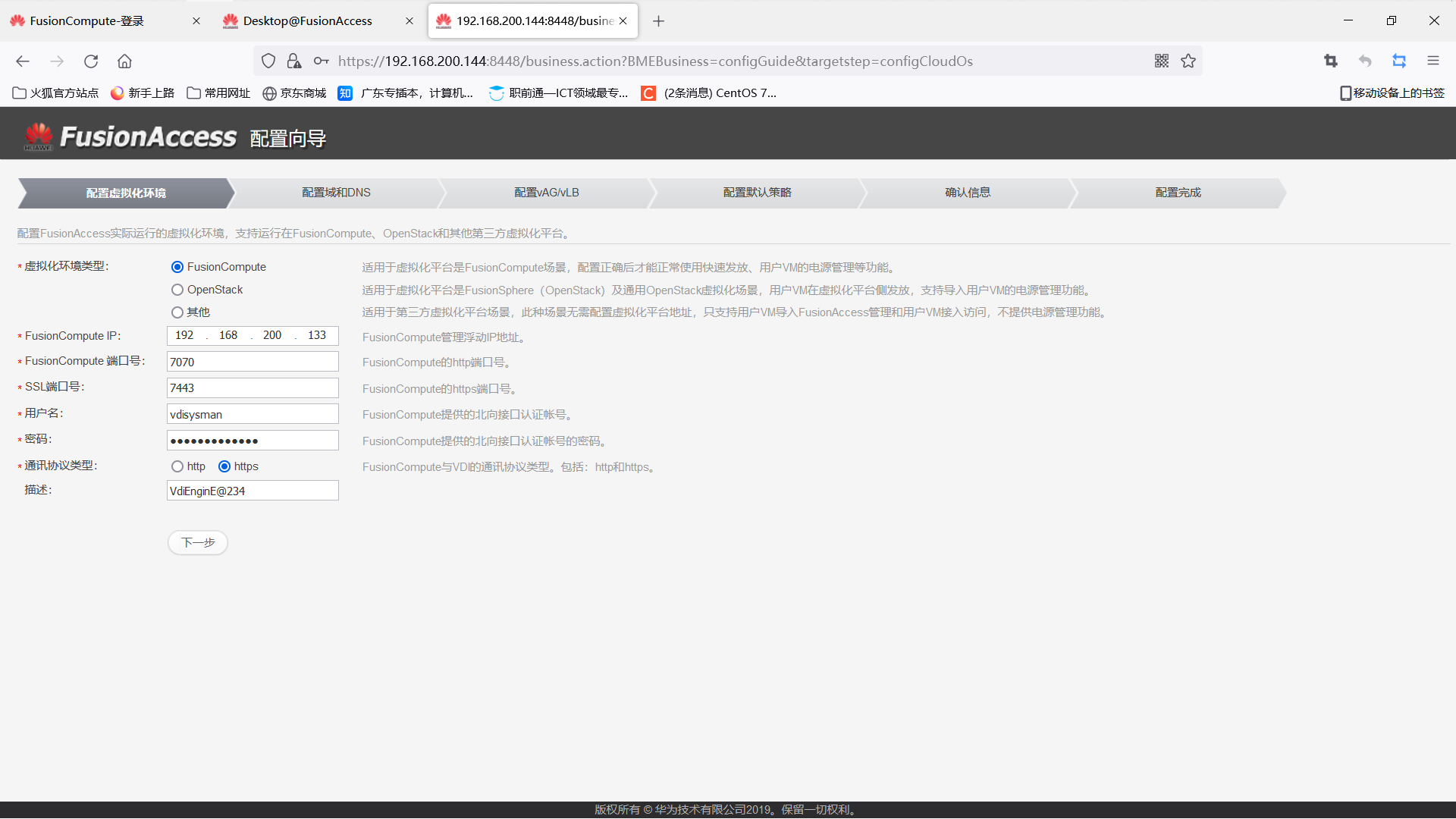Open the Firefox hamburger menu

point(1434,61)
